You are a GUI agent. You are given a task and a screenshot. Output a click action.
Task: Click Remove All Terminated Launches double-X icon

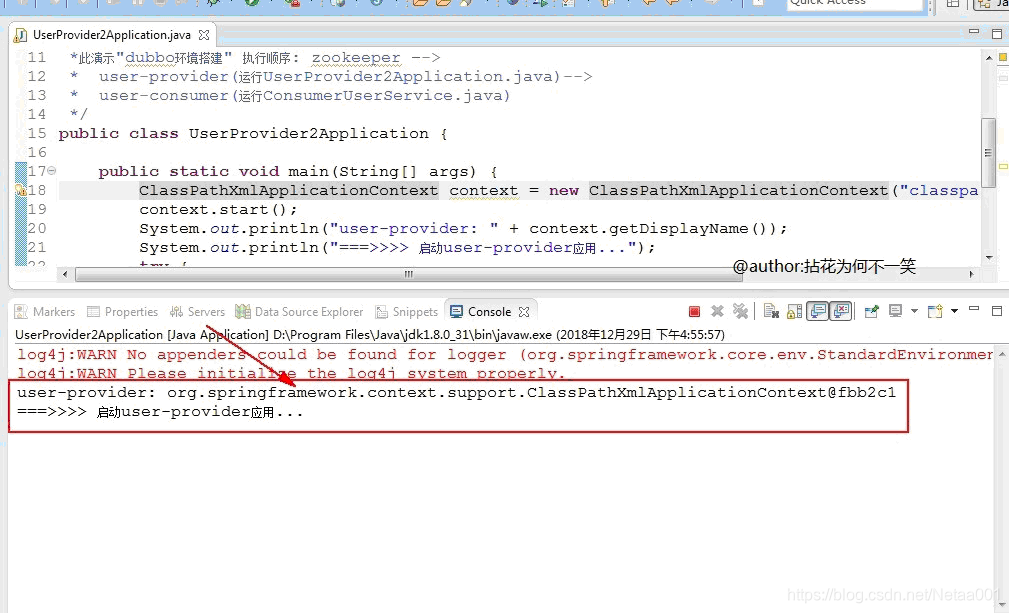click(x=741, y=312)
